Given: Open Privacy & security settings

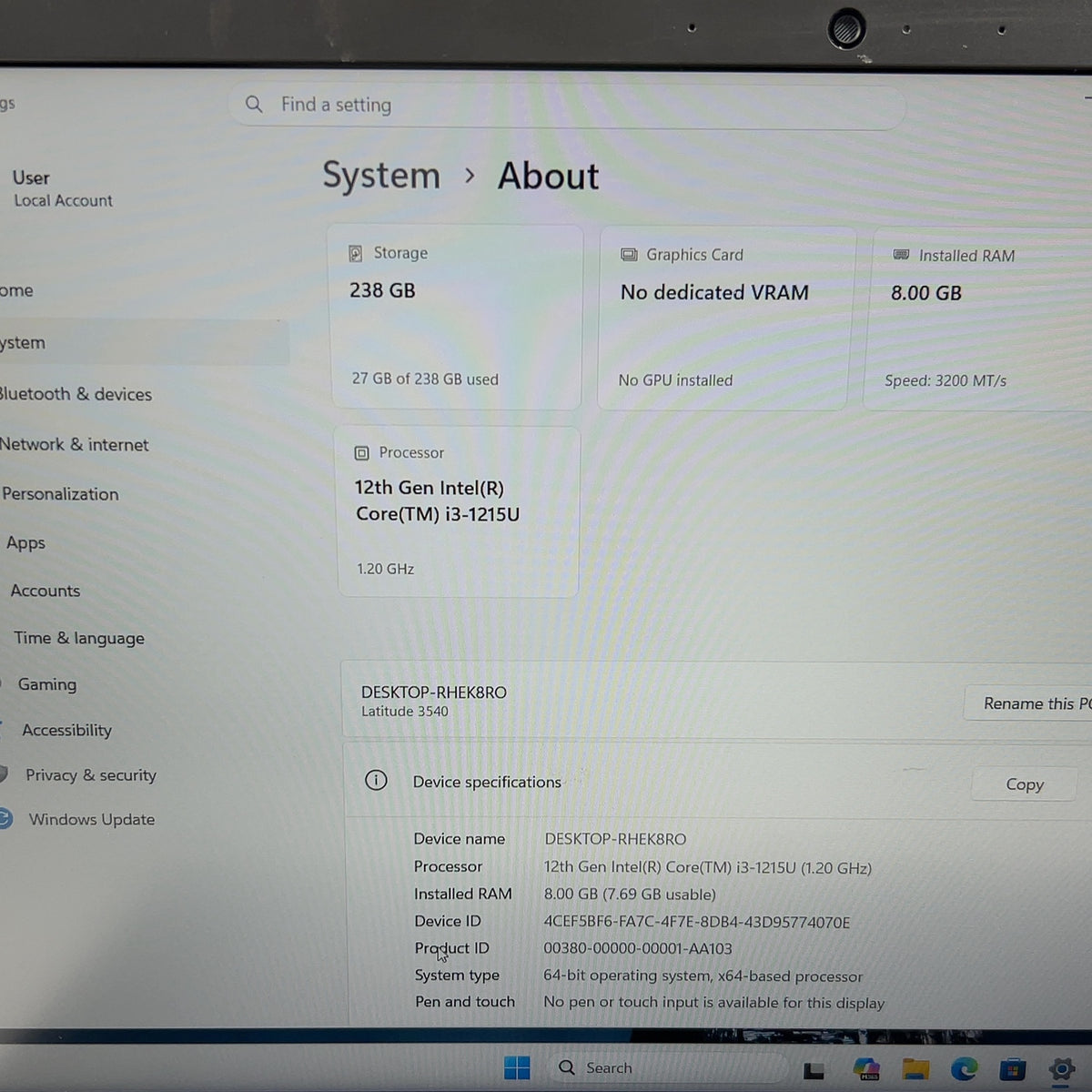Looking at the screenshot, I should [91, 775].
